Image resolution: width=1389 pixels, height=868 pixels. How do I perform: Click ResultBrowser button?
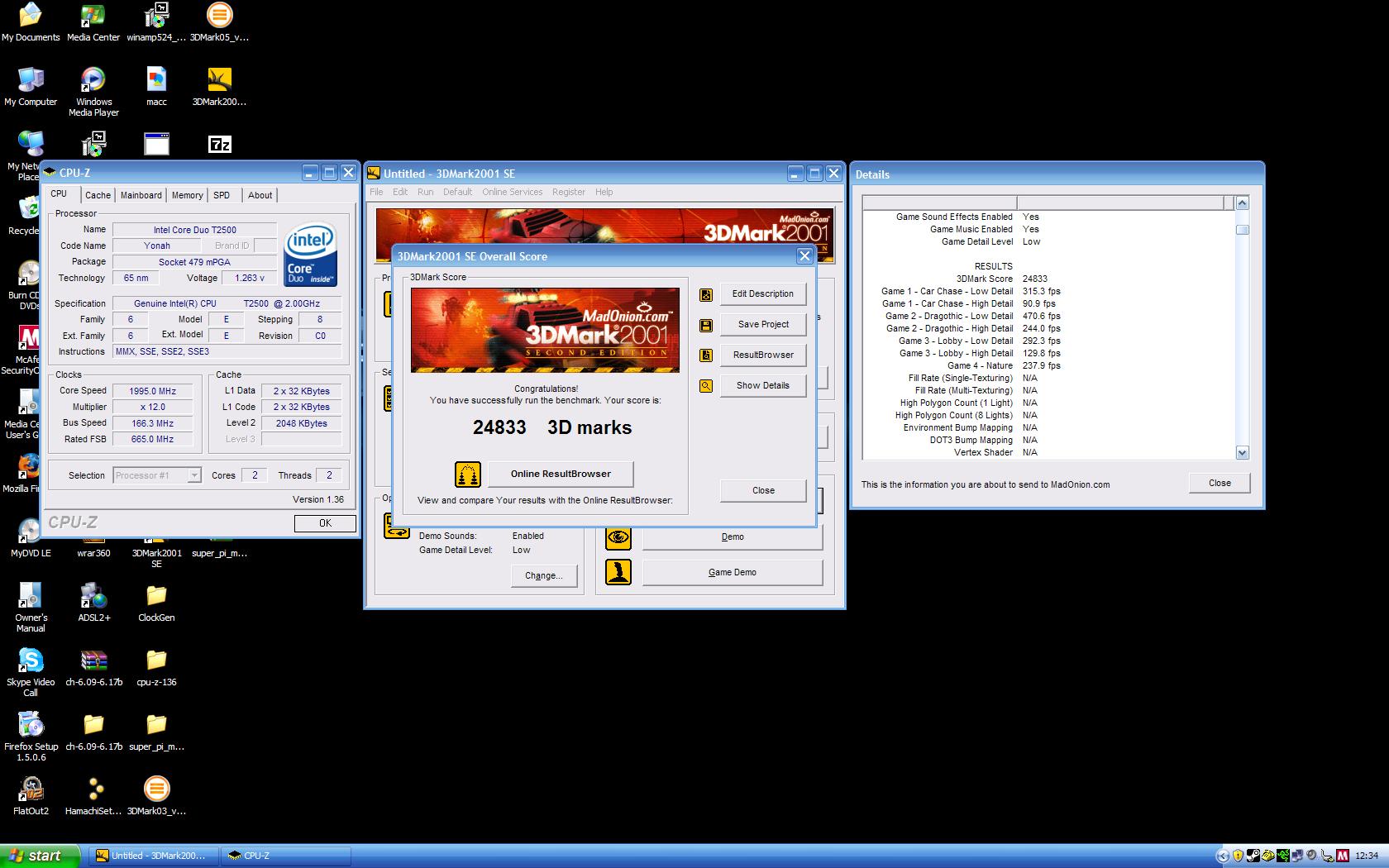pos(763,355)
